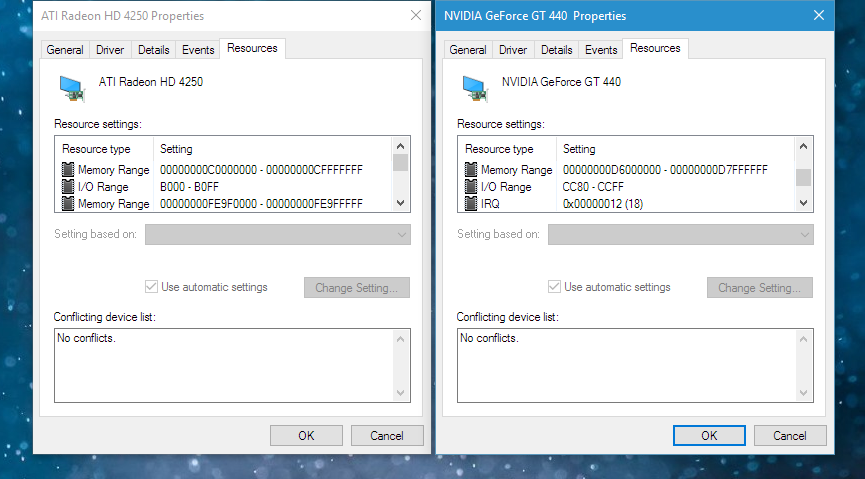
Task: Toggle Use automatic settings in NVIDIA GeForce window
Action: [554, 286]
